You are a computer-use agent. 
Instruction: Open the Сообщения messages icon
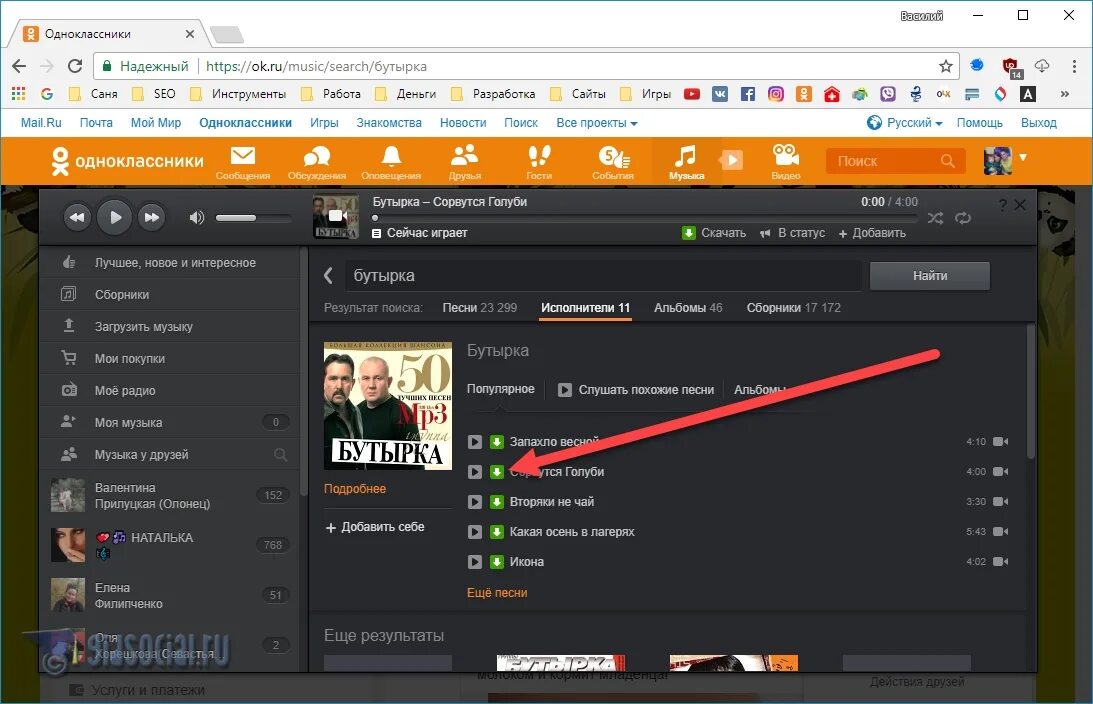[x=243, y=162]
